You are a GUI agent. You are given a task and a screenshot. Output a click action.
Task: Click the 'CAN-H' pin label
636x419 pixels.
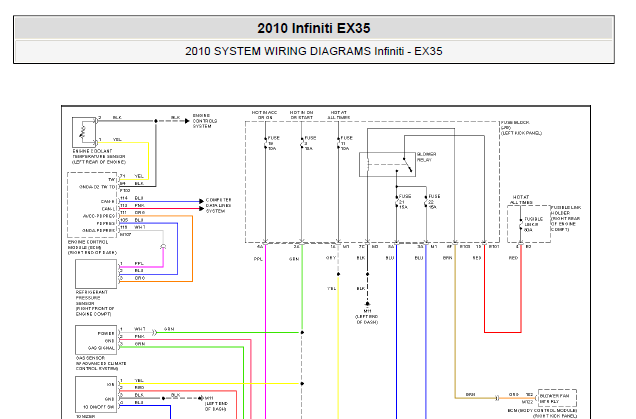click(108, 202)
